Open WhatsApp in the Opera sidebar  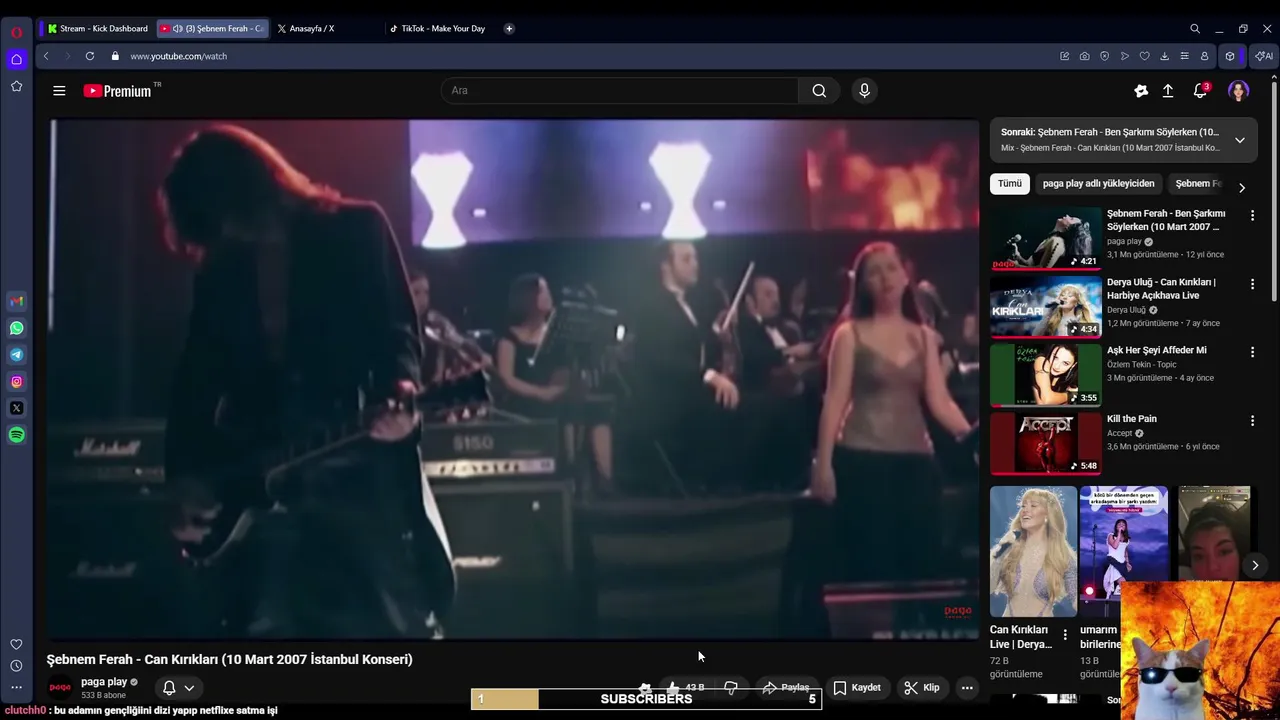(16, 328)
